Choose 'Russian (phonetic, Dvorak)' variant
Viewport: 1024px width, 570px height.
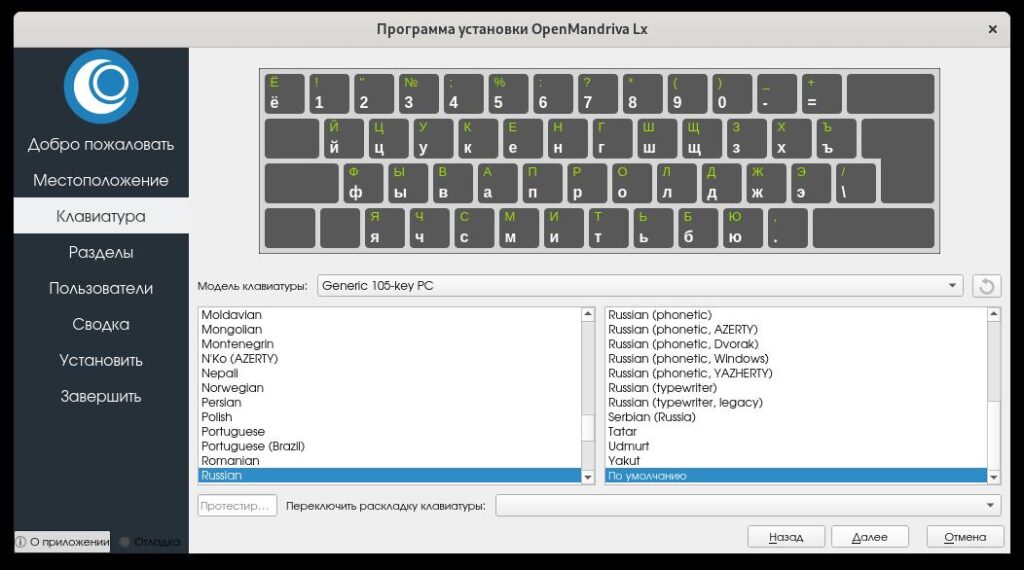pos(796,343)
